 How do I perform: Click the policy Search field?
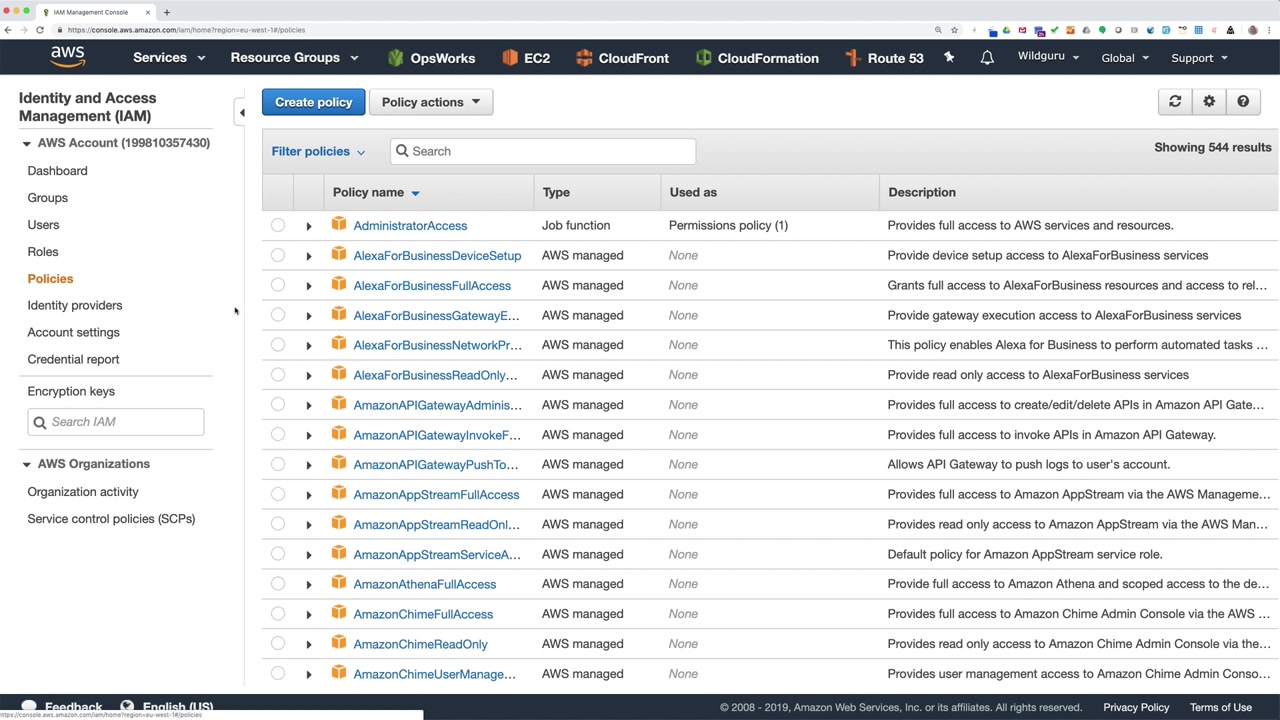tap(543, 151)
